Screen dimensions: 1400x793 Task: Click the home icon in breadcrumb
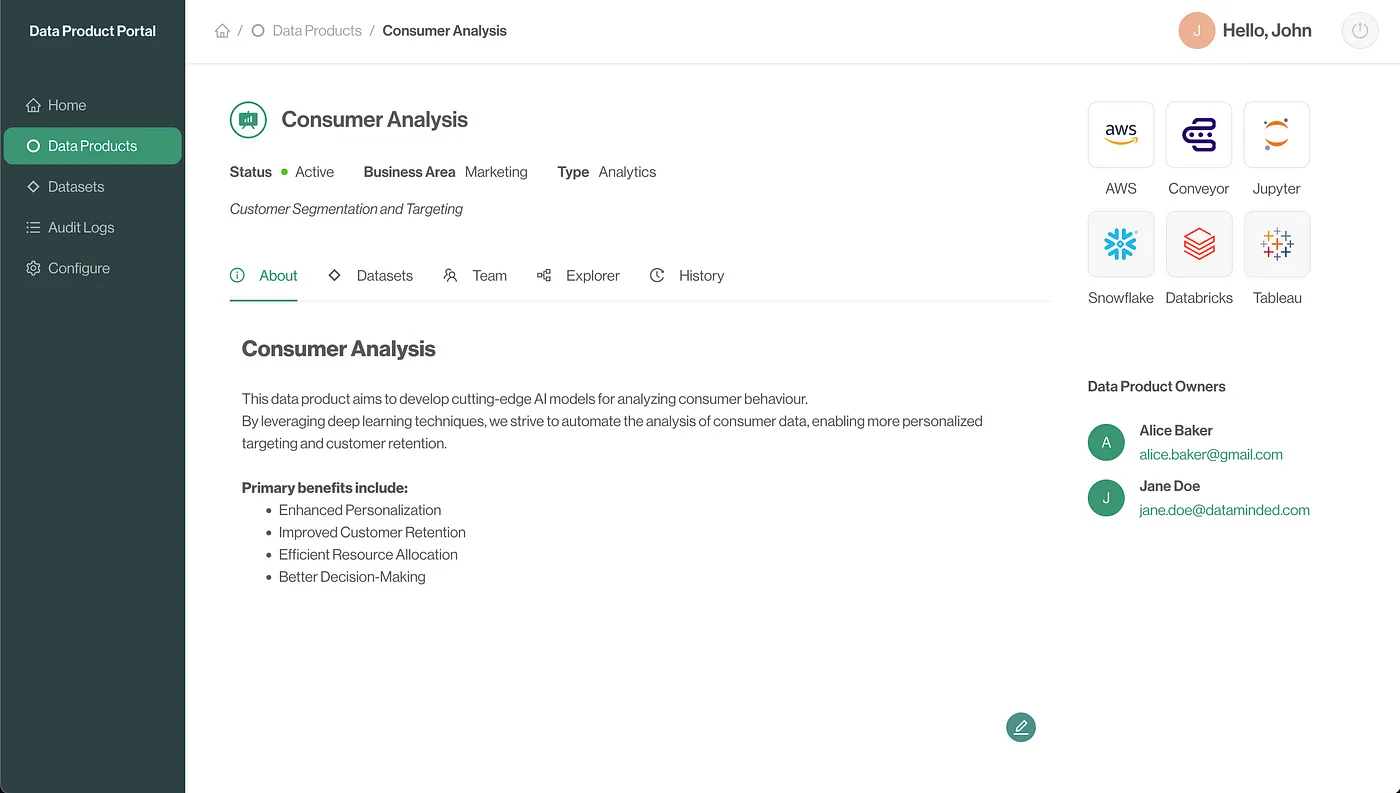point(222,31)
